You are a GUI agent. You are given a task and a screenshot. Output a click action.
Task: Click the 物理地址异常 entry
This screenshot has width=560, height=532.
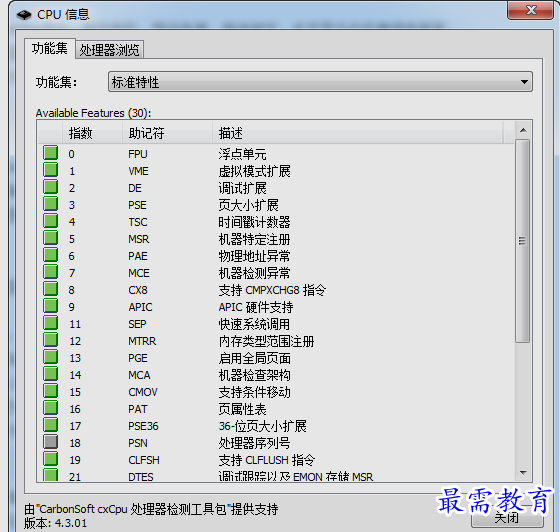tap(254, 256)
